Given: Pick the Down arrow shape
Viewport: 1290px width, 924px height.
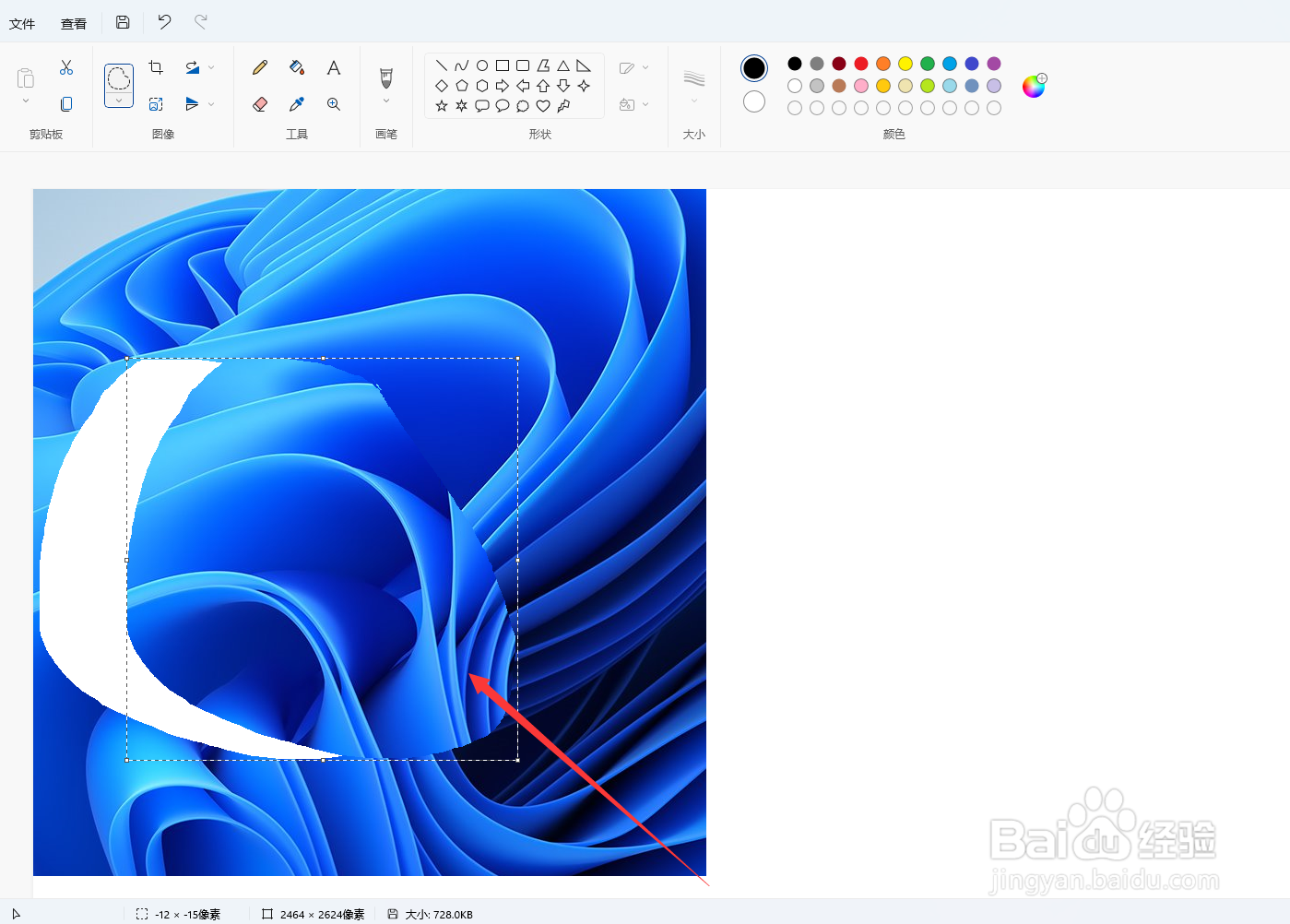Looking at the screenshot, I should point(563,86).
